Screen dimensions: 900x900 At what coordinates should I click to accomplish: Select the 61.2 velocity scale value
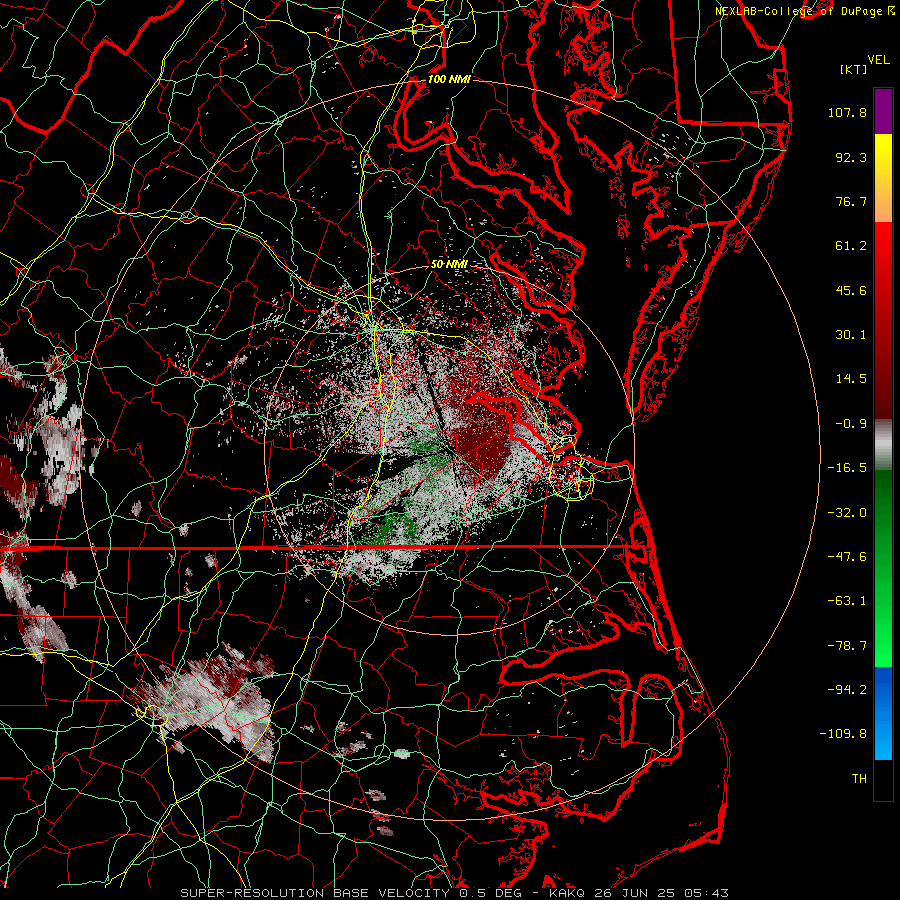tap(851, 246)
